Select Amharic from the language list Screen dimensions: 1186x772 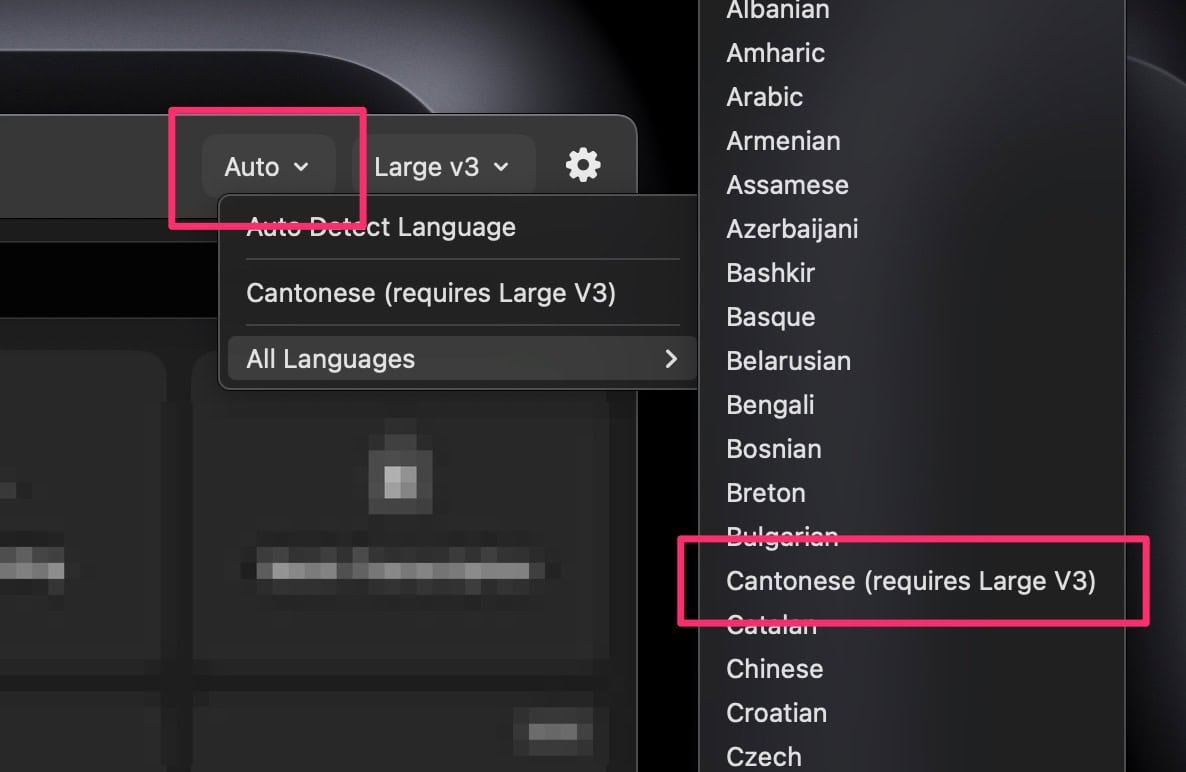coord(775,53)
